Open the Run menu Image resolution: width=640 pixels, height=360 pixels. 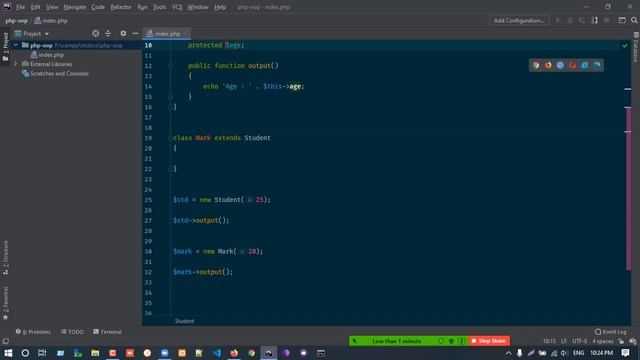pos(142,7)
